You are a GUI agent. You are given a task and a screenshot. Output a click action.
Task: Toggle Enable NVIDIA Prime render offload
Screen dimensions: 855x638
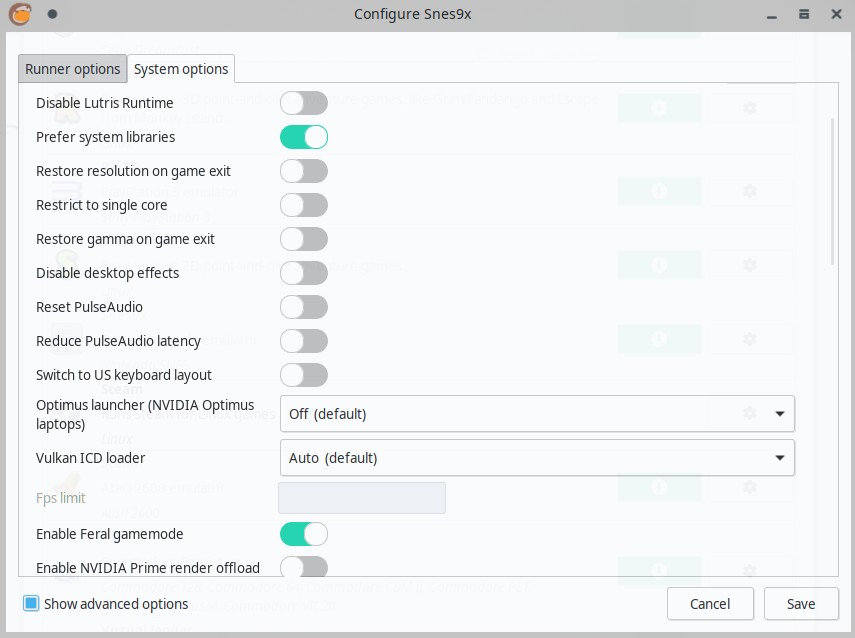click(304, 567)
